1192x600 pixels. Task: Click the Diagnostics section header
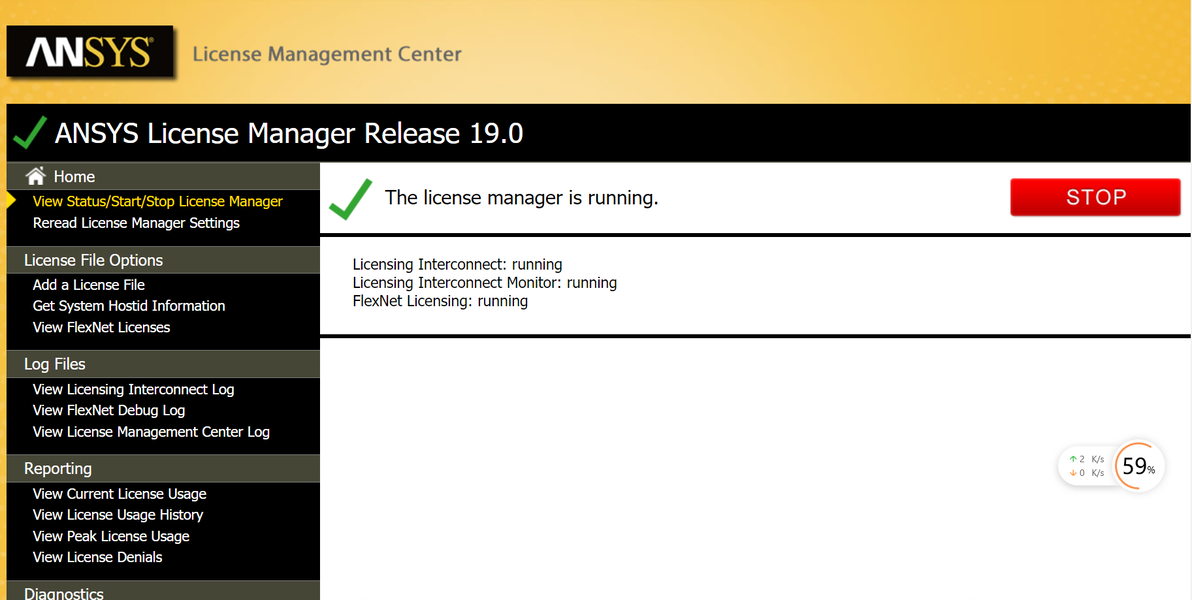coord(163,591)
